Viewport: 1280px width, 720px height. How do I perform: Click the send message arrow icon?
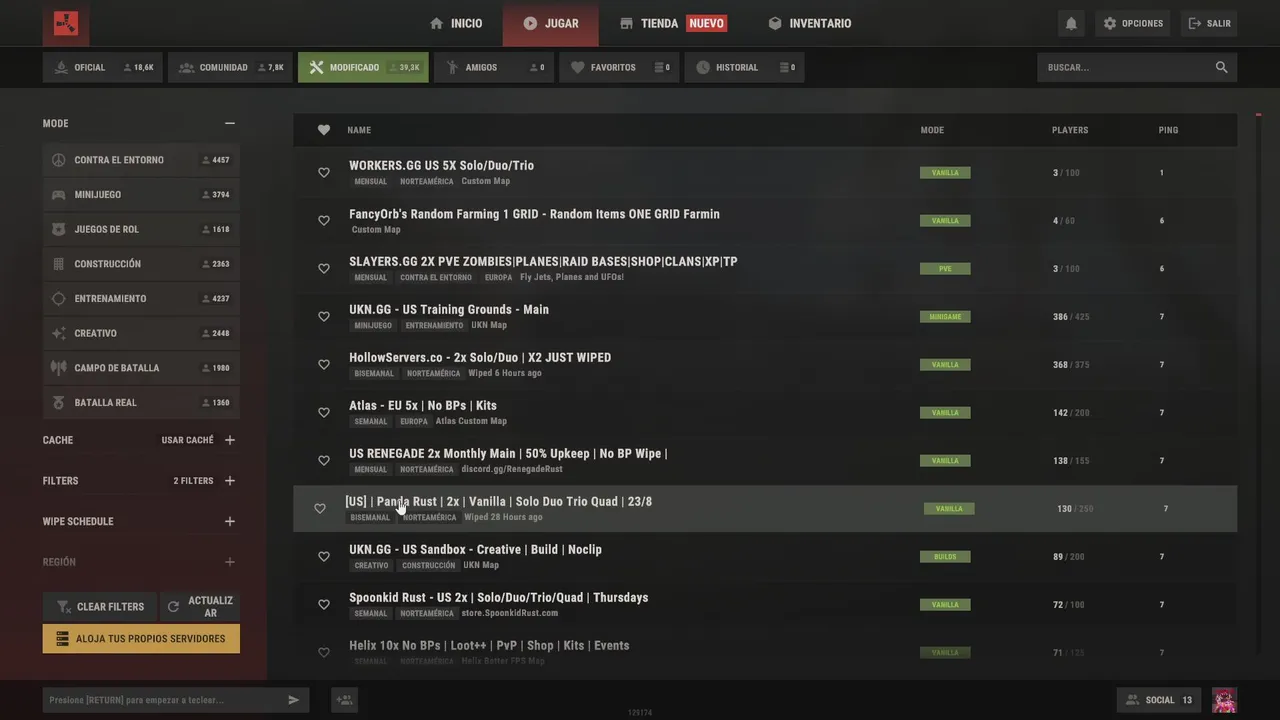pyautogui.click(x=293, y=700)
